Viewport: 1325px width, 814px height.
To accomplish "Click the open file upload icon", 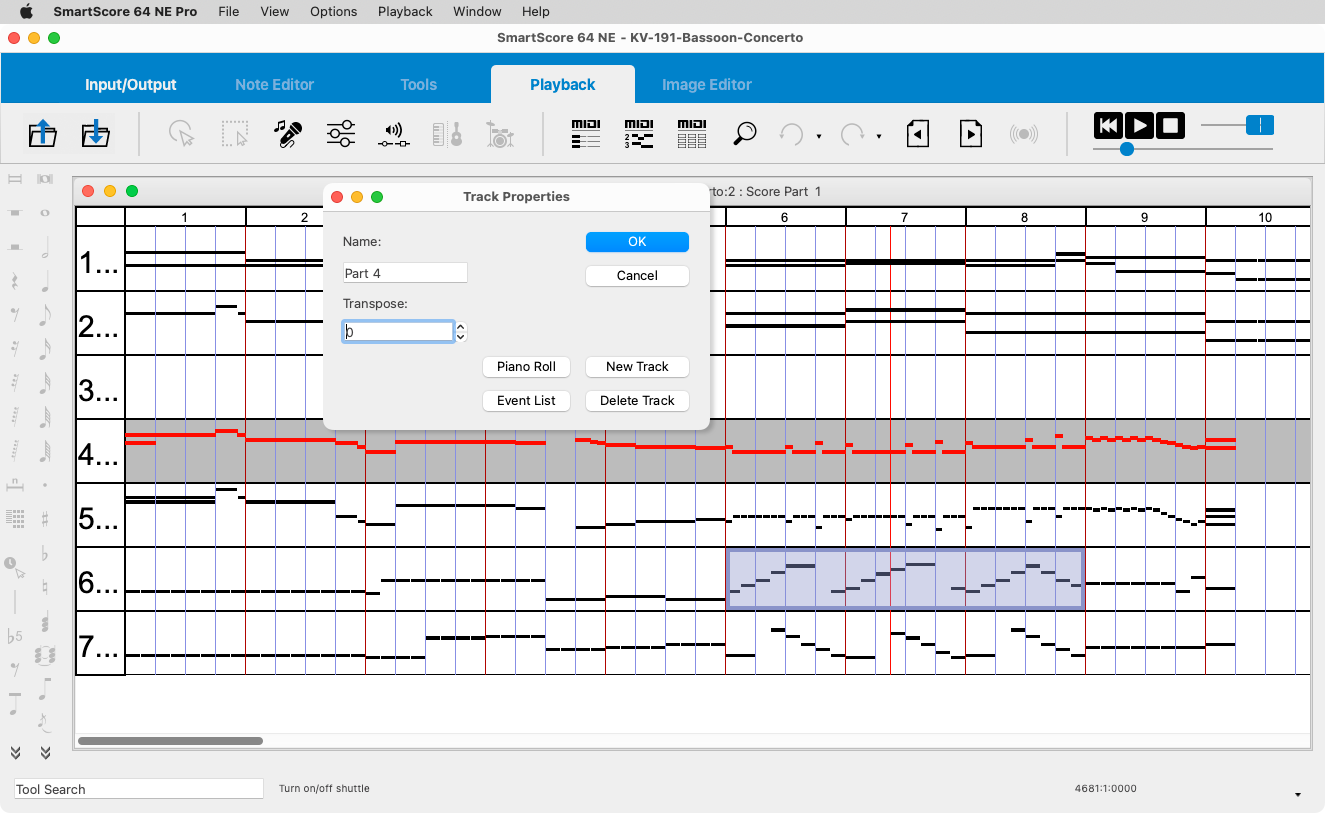I will tap(42, 133).
